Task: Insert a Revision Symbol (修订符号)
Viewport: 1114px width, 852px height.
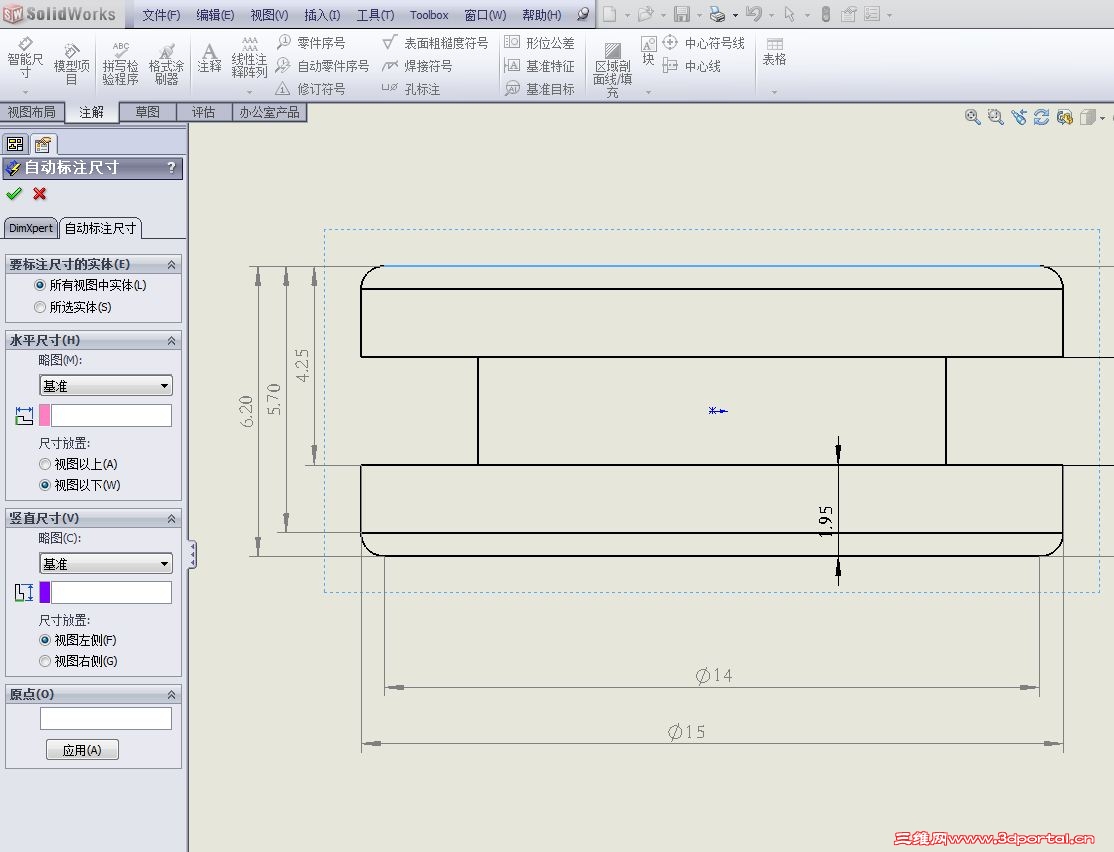Action: pyautogui.click(x=310, y=89)
